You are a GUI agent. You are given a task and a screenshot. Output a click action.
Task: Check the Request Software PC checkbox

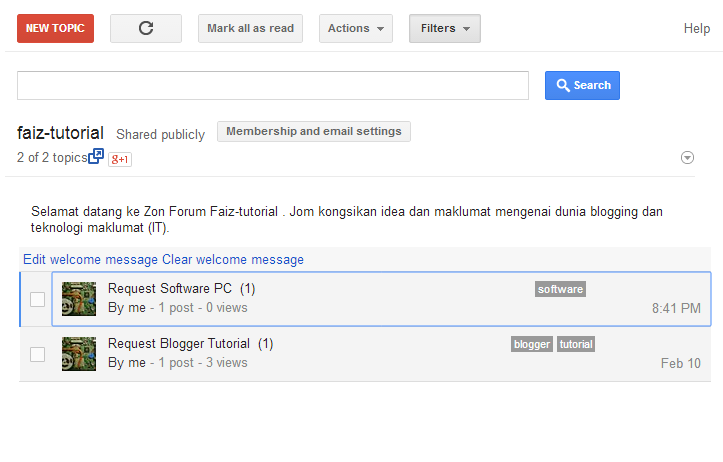(37, 299)
